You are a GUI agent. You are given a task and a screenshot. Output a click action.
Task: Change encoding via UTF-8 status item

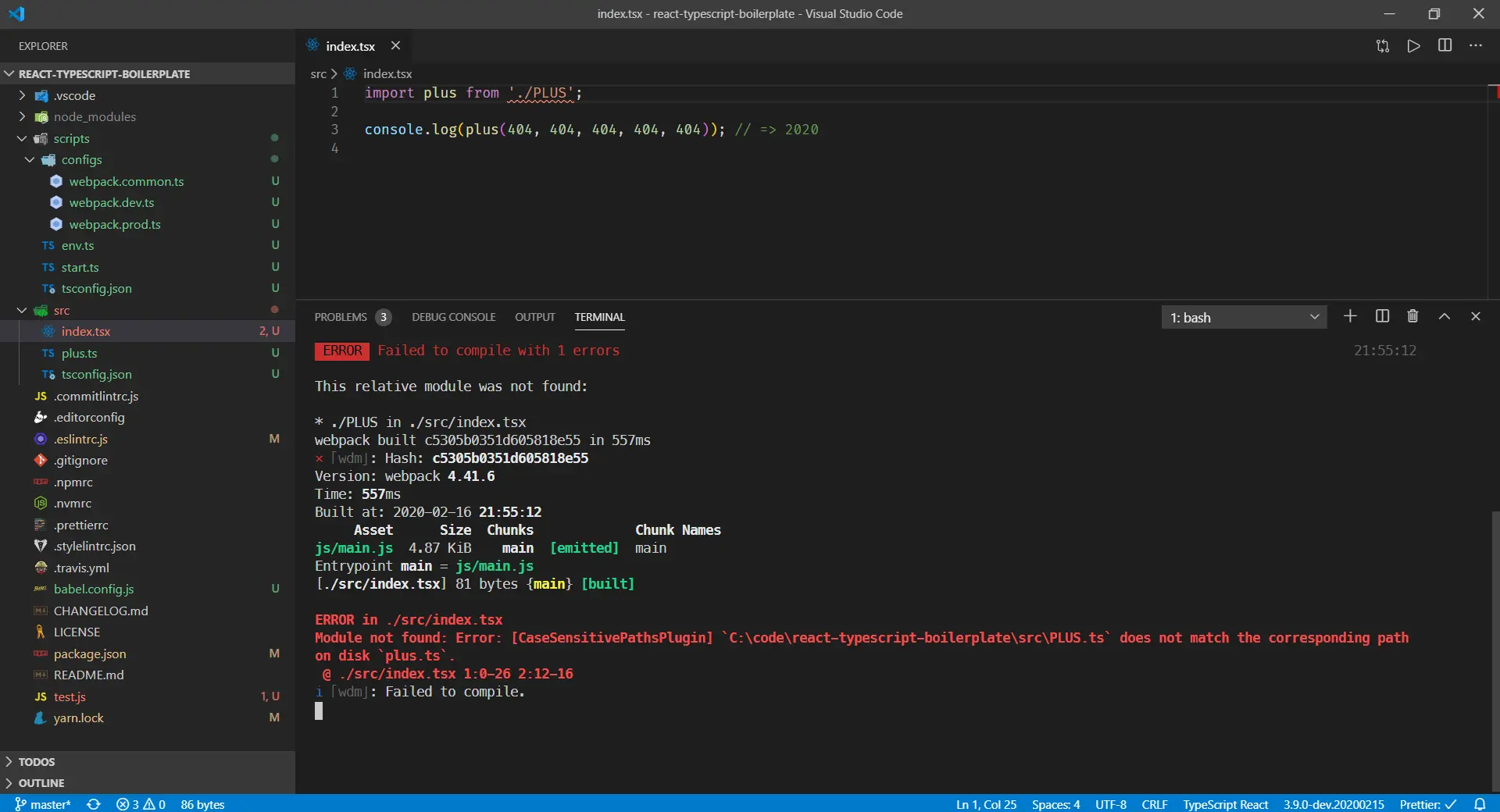[1110, 804]
